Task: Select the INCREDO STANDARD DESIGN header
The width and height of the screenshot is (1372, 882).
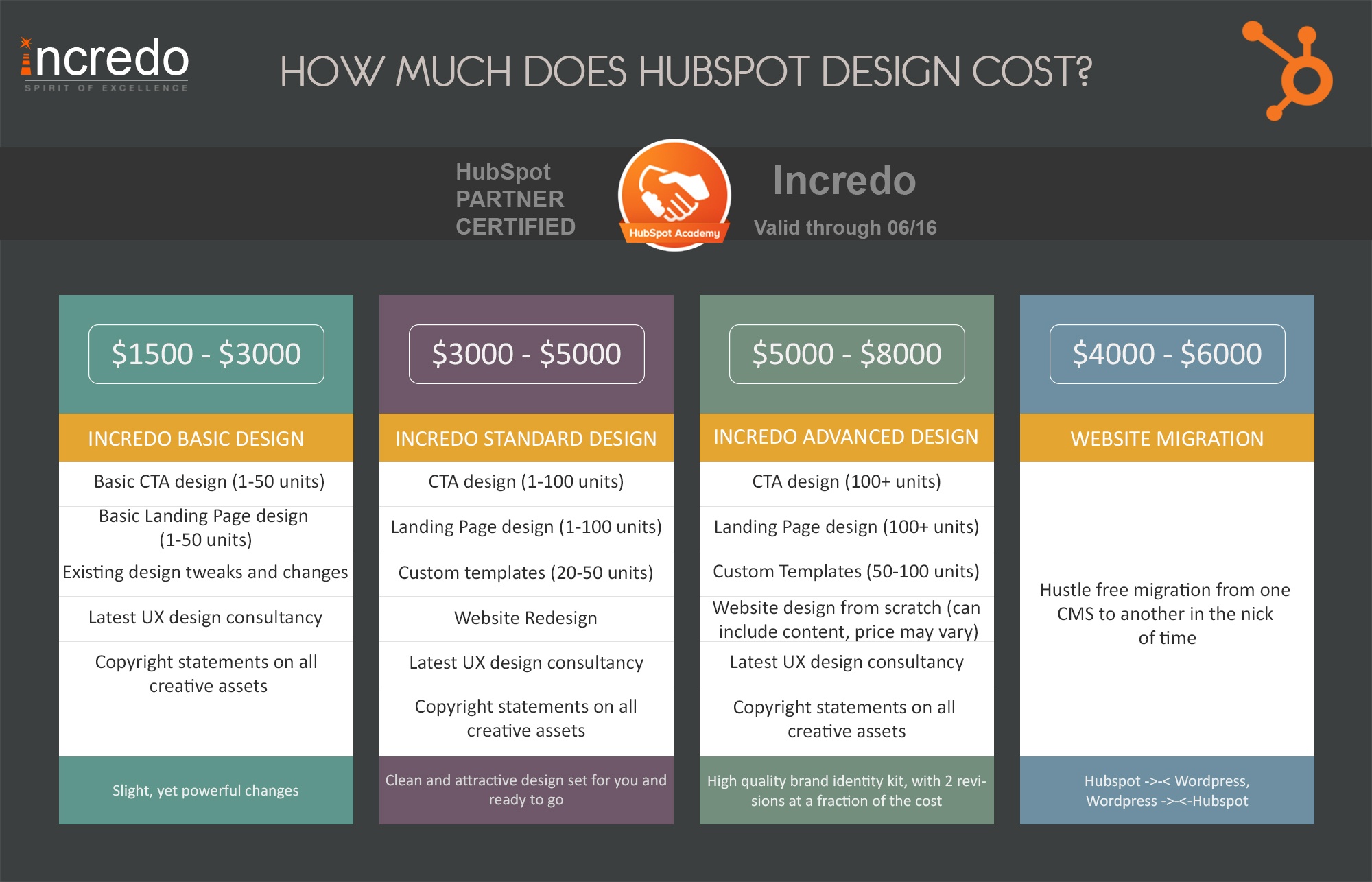Action: point(526,438)
